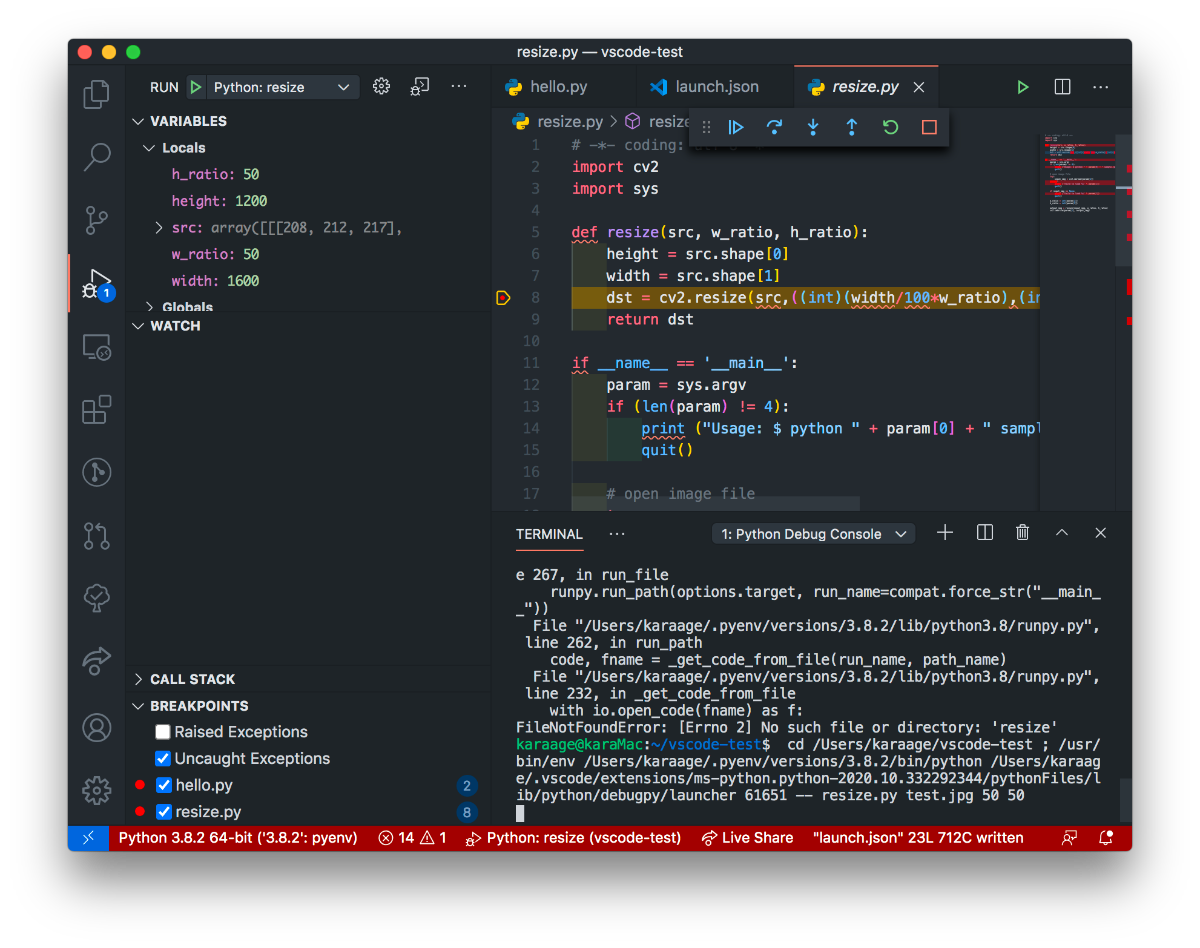Restart the debug session

(890, 127)
